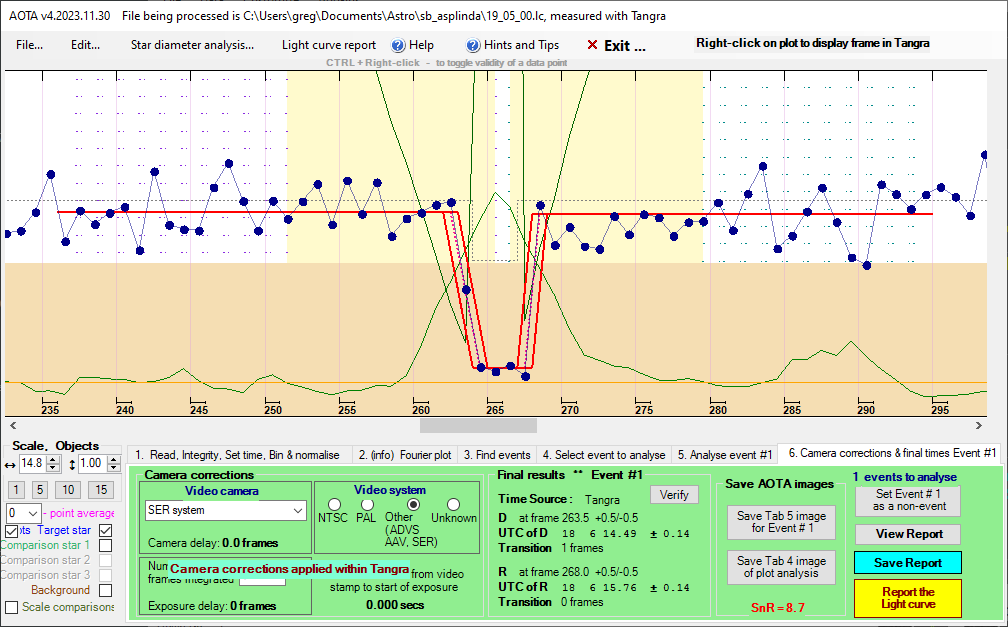
Task: Enable the Comparison star 1 checkbox
Action: pos(106,545)
